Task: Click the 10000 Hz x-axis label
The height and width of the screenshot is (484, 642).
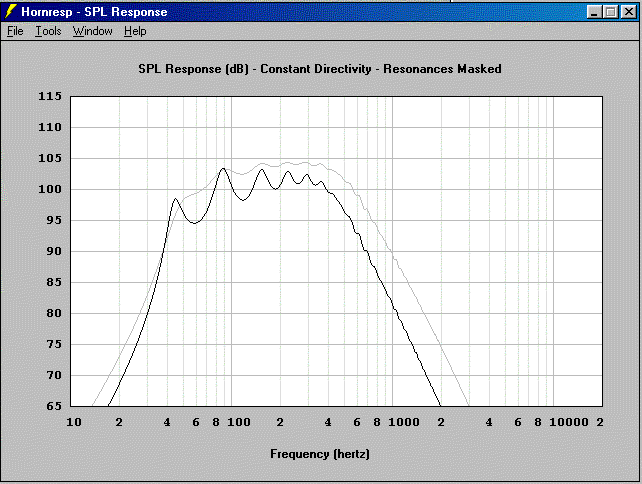Action: coord(569,422)
